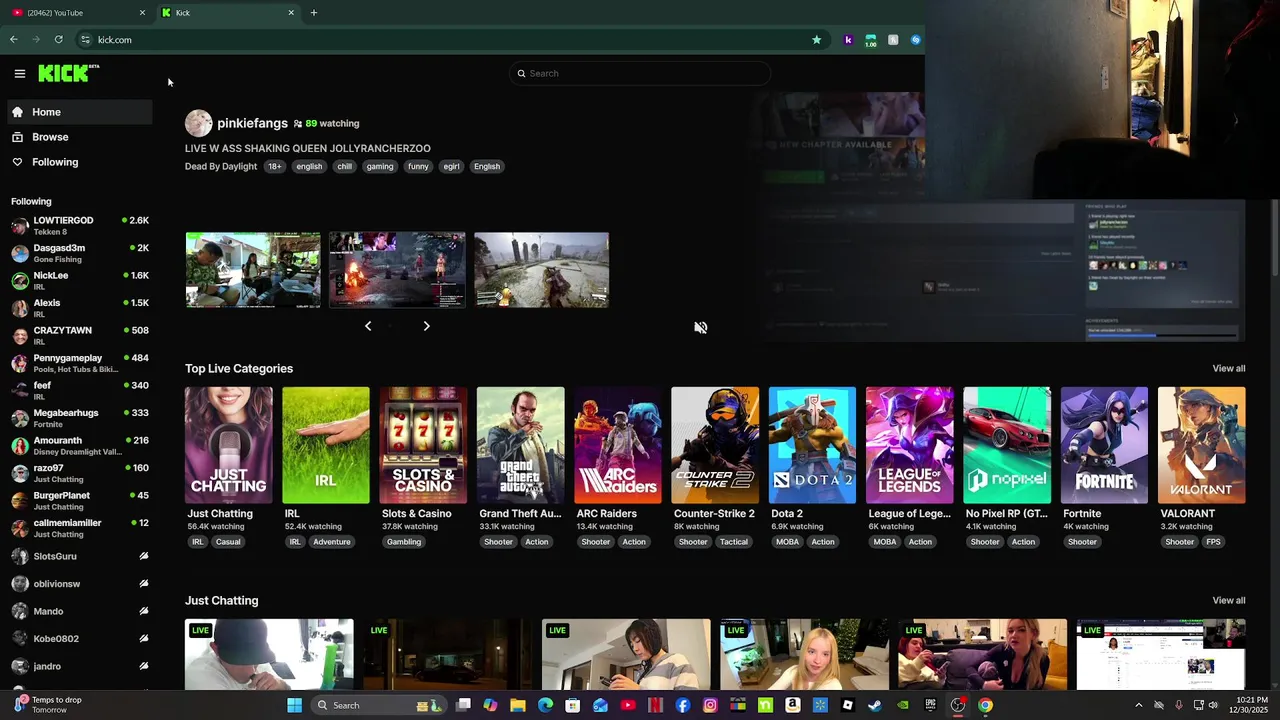Open Following in the sidebar
The height and width of the screenshot is (720, 1280).
point(80,162)
